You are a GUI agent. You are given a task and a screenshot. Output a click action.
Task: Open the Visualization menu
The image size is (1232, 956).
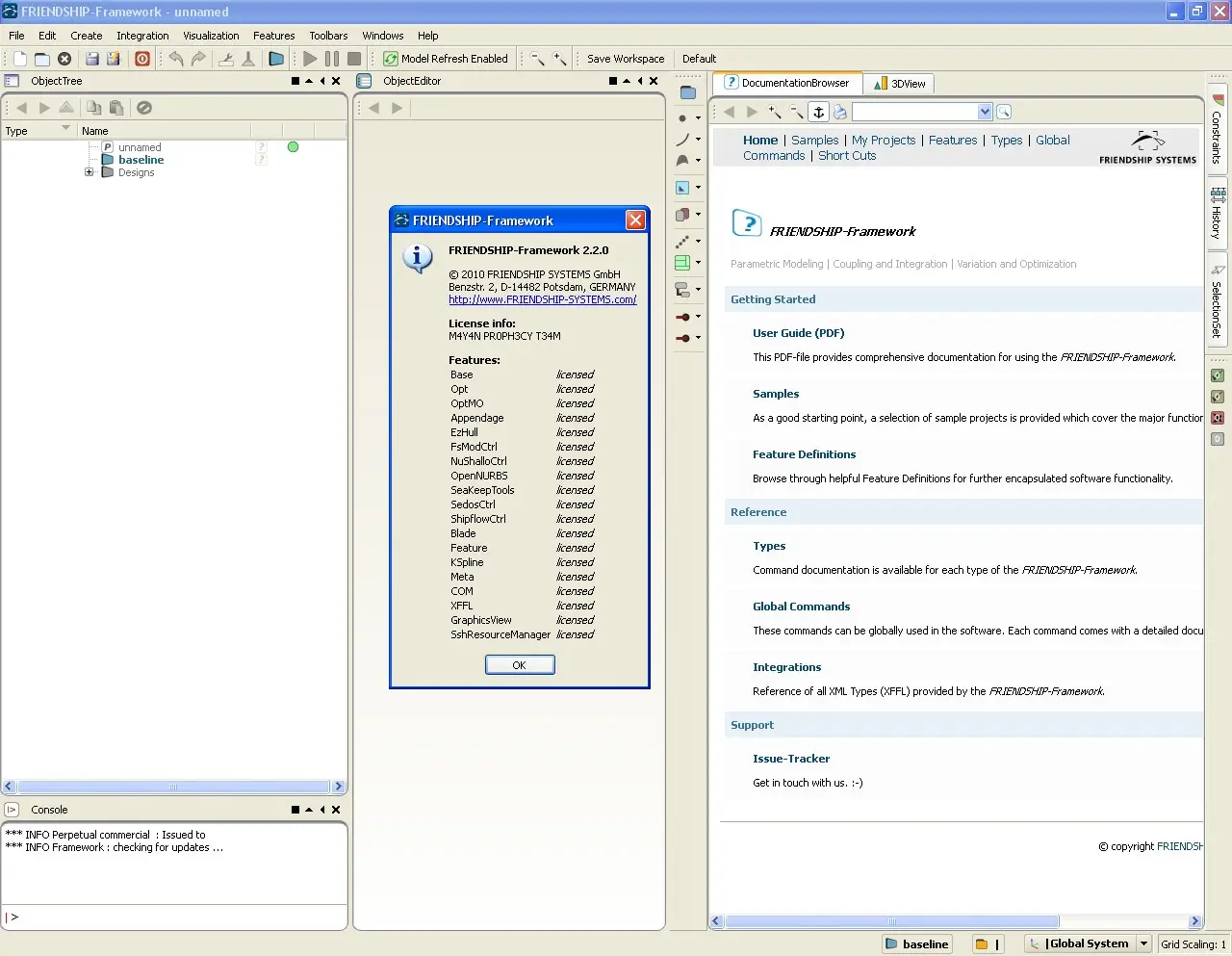[x=211, y=36]
